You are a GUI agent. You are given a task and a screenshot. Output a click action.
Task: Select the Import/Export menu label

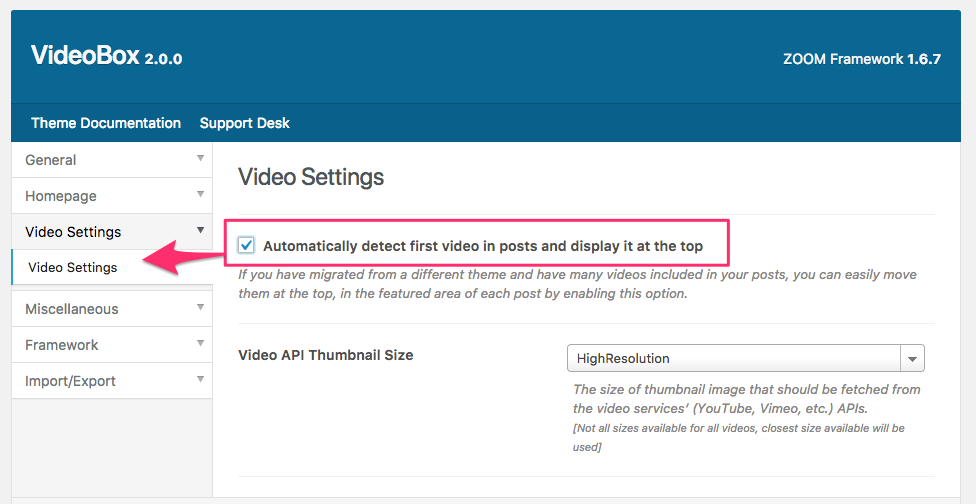[x=70, y=381]
